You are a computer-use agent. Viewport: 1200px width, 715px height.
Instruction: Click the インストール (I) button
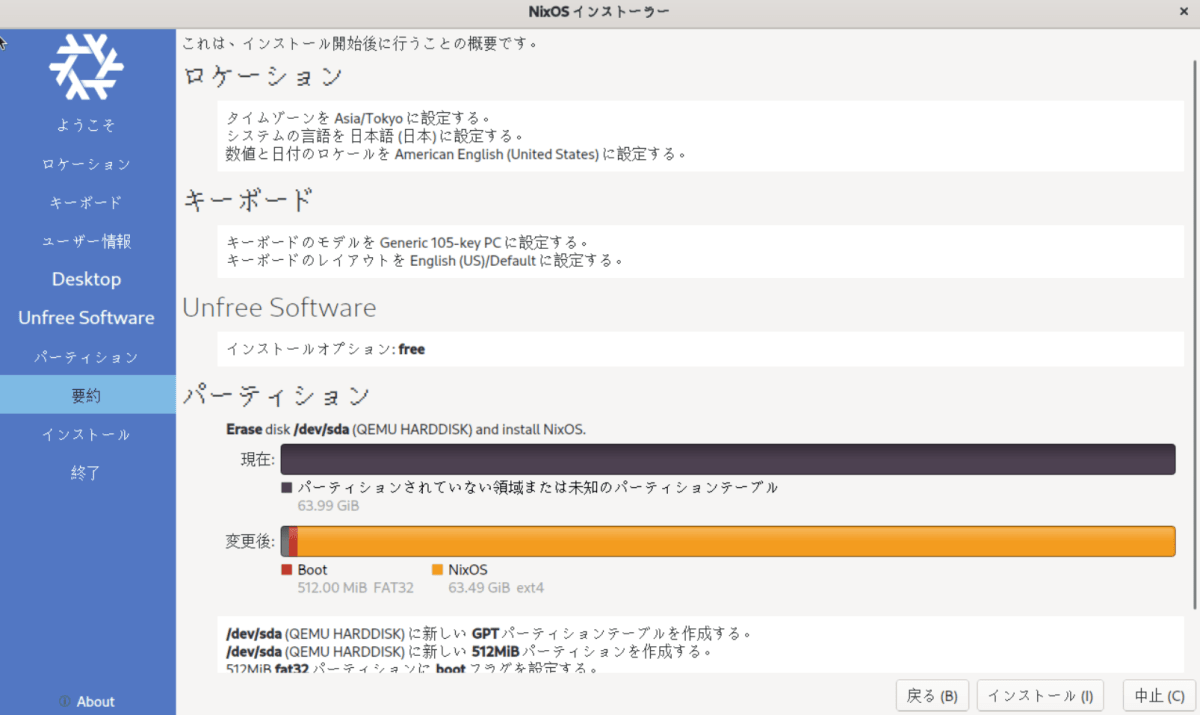[x=1040, y=695]
